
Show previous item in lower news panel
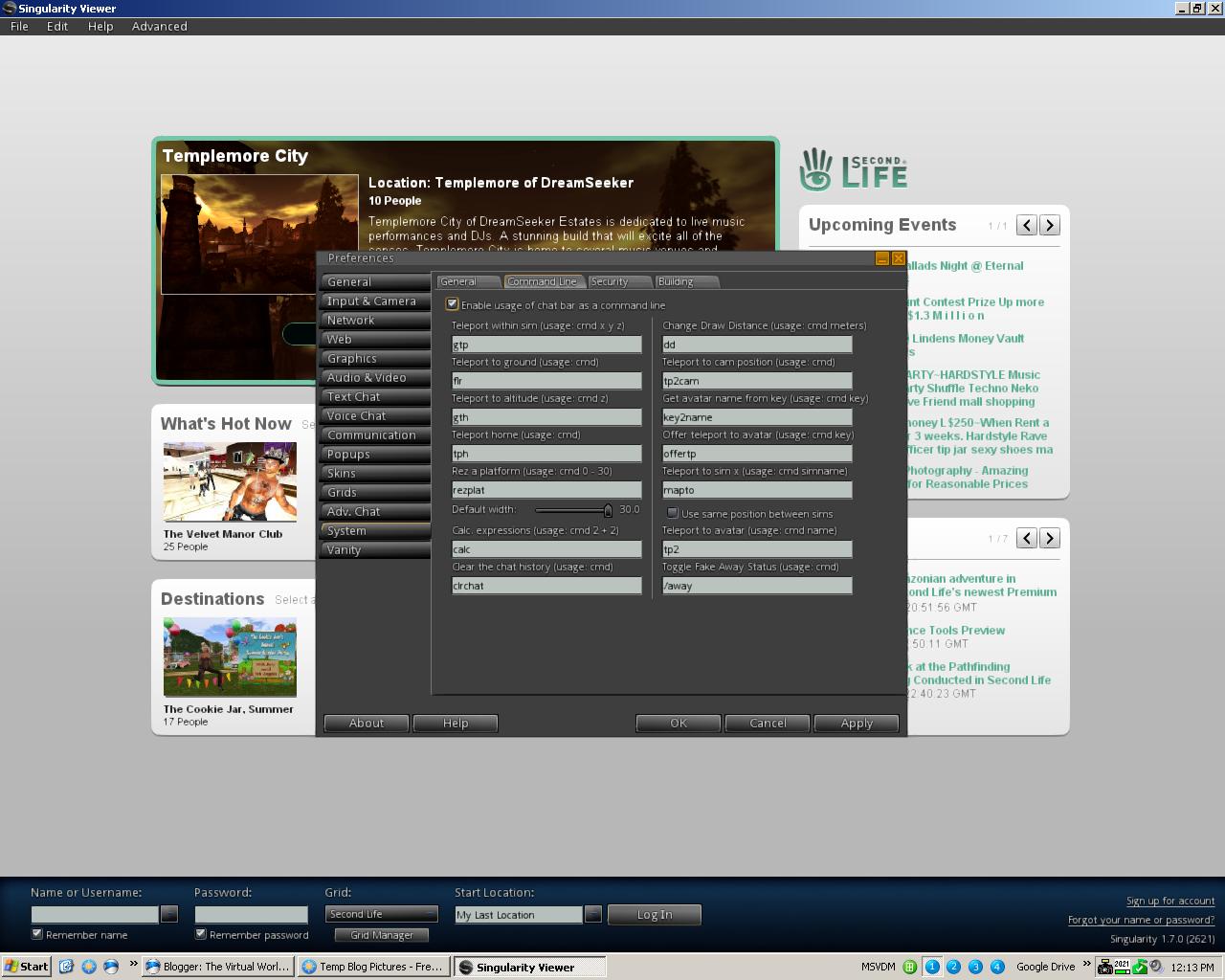1027,538
